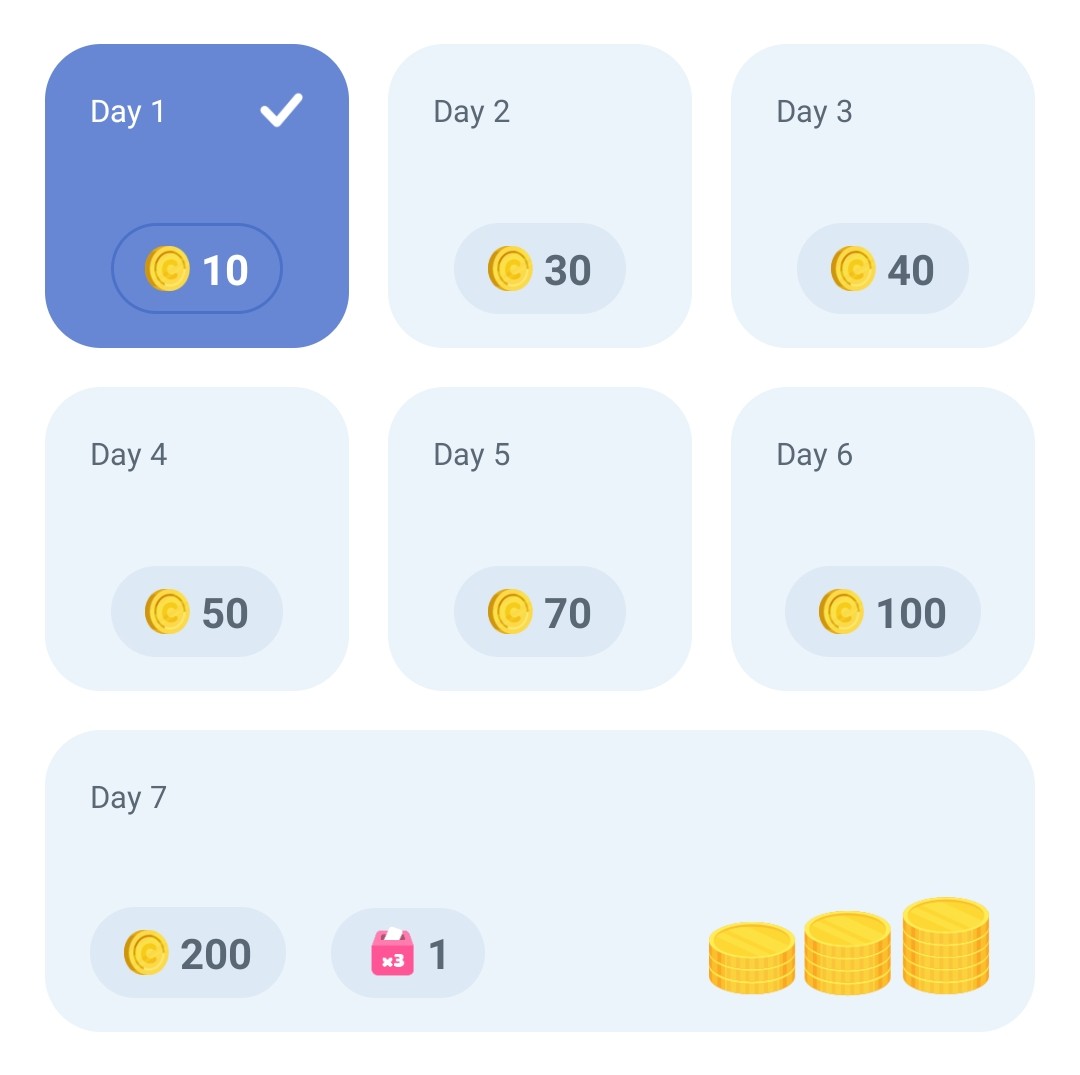
Task: Click the gold coin icon in Day 1
Action: pyautogui.click(x=167, y=269)
